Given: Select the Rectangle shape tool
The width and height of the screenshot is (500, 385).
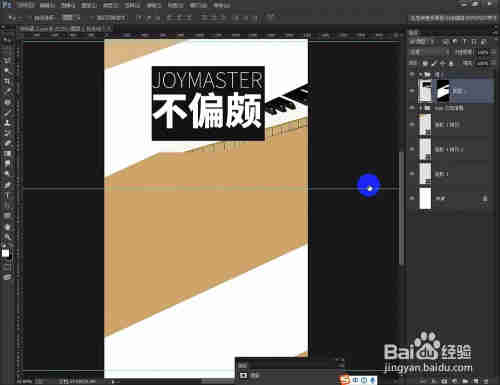Looking at the screenshot, I should 7,216.
